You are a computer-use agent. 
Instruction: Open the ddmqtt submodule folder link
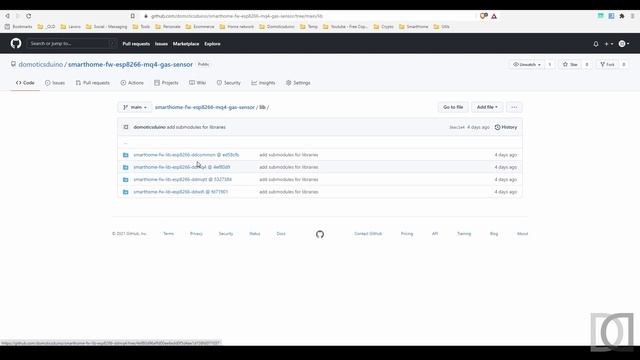pyautogui.click(x=182, y=180)
